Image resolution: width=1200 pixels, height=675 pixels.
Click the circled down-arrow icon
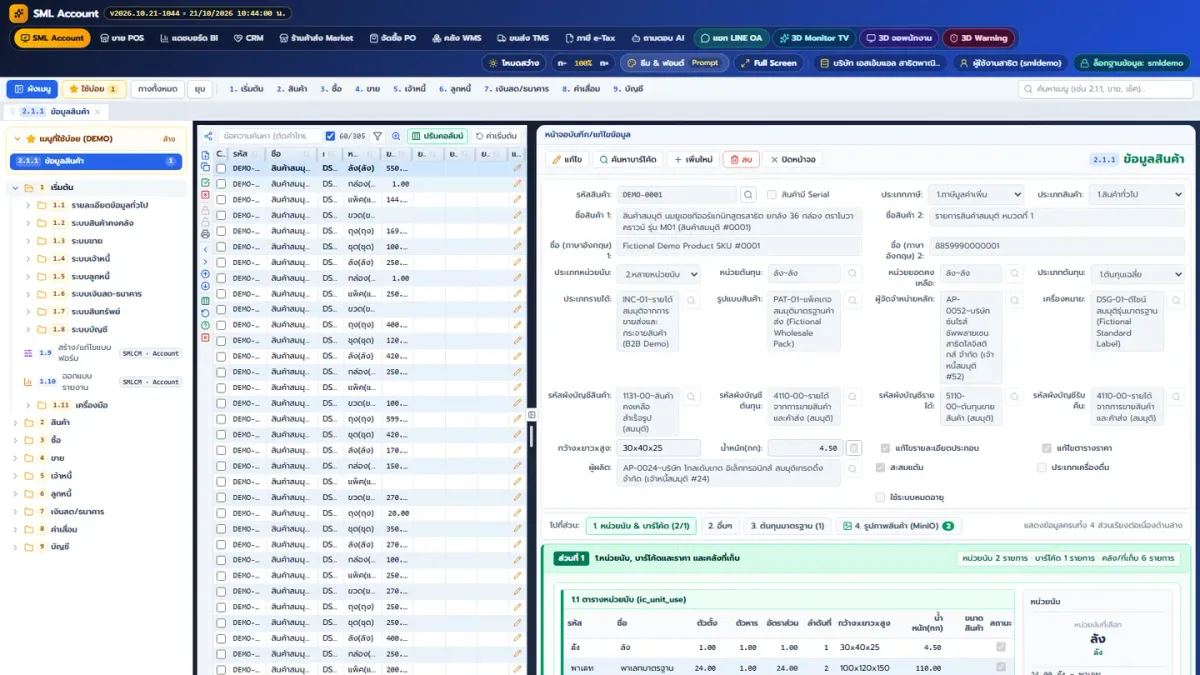(x=206, y=286)
